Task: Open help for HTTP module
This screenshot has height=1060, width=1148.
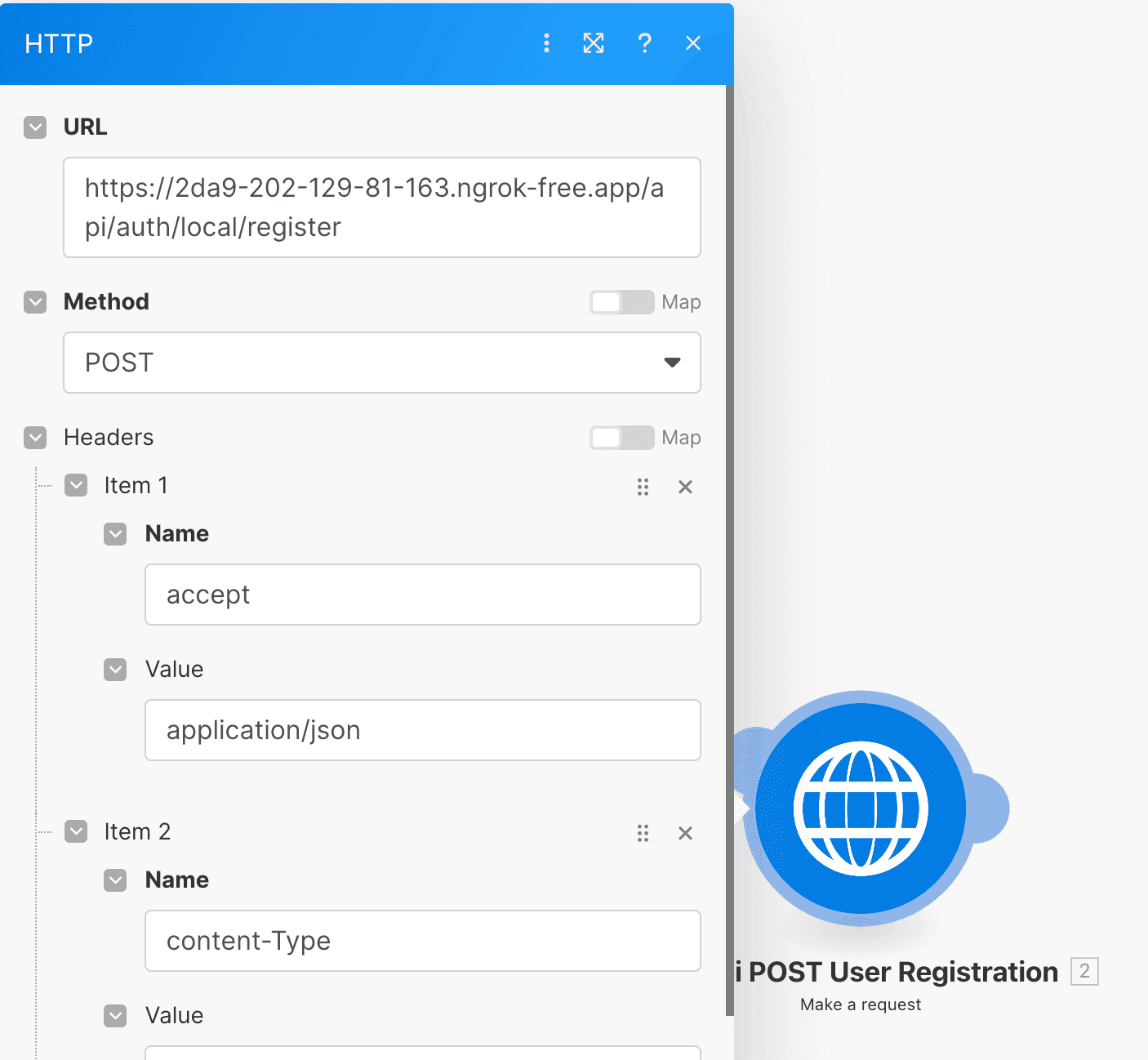Action: [x=644, y=43]
